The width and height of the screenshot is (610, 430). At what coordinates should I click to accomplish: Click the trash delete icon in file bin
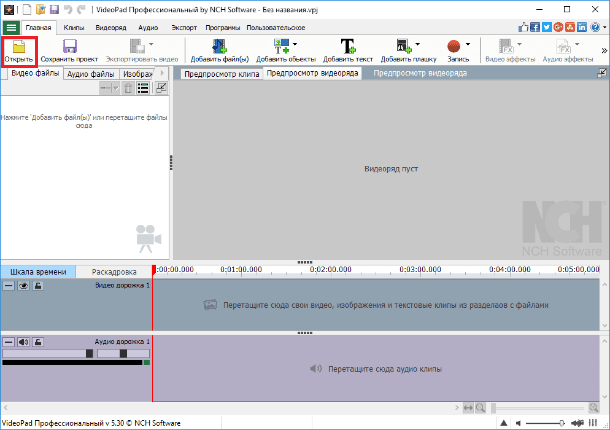click(x=128, y=88)
